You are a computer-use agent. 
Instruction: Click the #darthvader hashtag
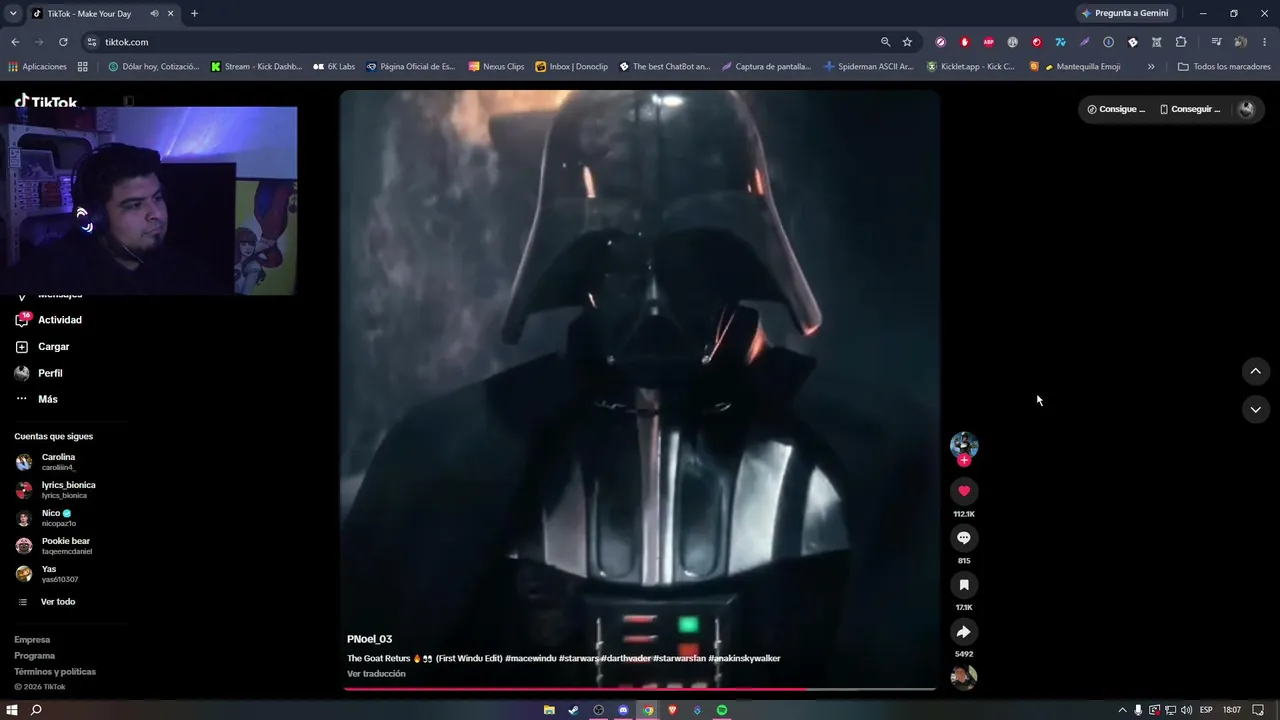(626, 658)
